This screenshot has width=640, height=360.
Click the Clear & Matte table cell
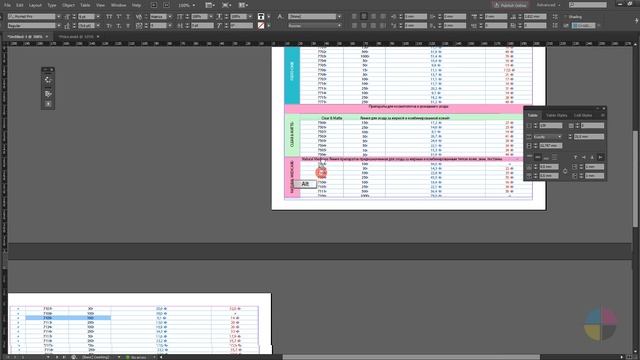pos(331,118)
